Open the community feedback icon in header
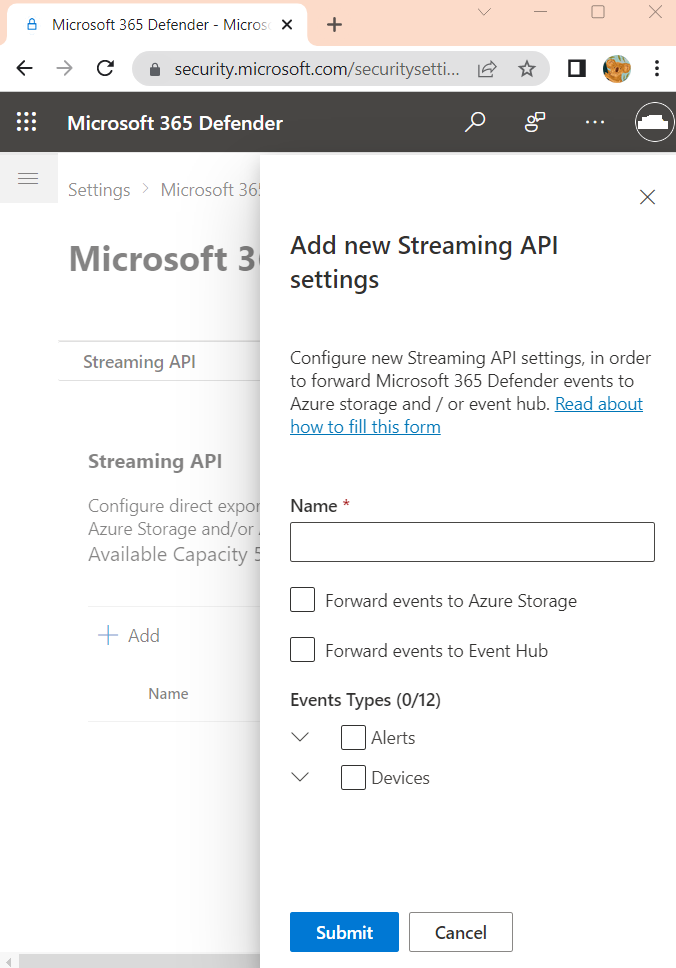The height and width of the screenshot is (968, 676). point(535,122)
